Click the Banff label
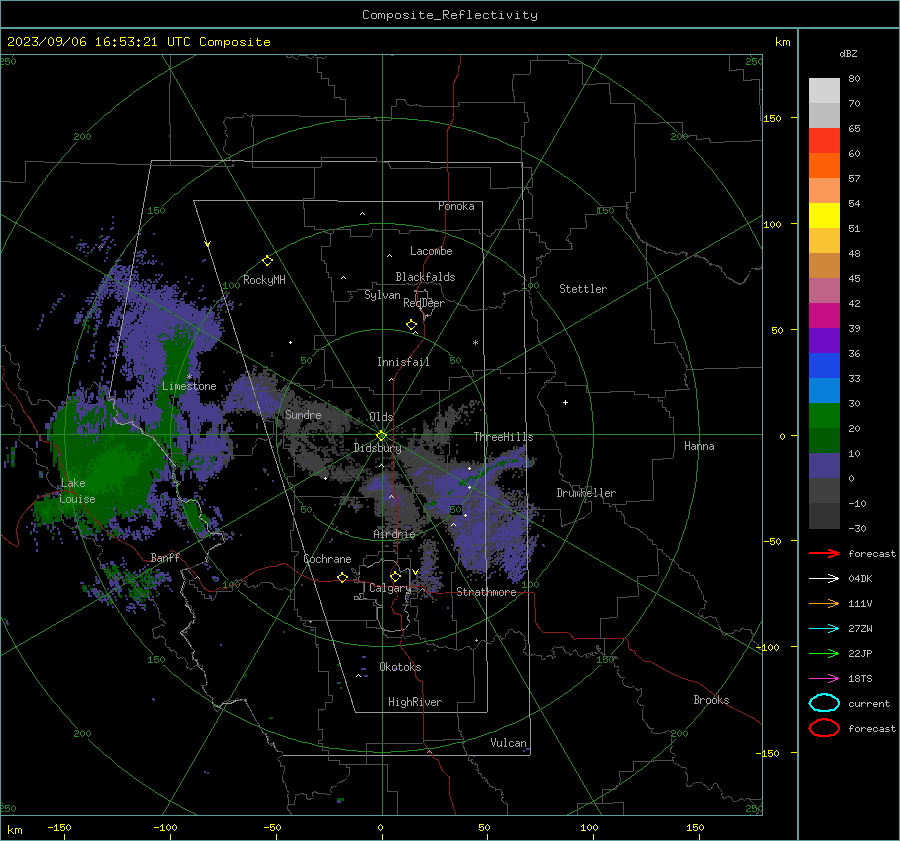900x841 pixels. point(165,557)
